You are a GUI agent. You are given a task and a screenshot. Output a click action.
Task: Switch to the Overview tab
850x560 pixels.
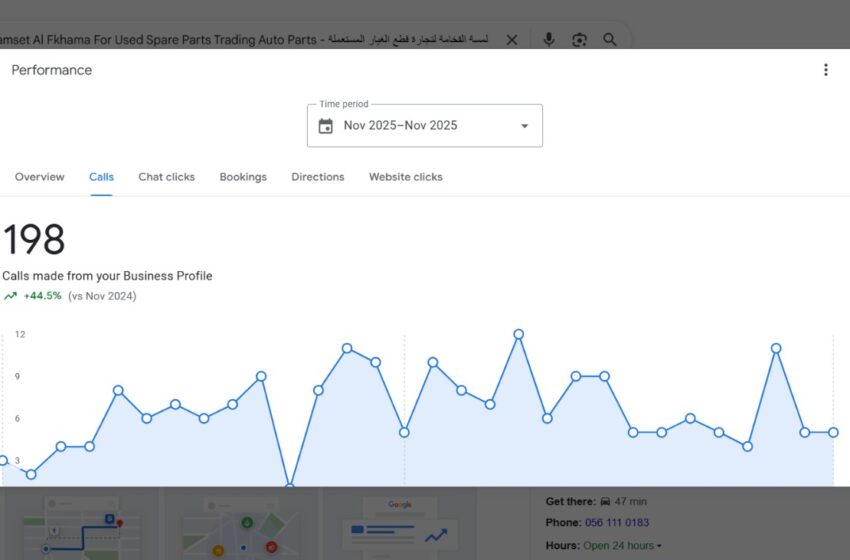40,177
